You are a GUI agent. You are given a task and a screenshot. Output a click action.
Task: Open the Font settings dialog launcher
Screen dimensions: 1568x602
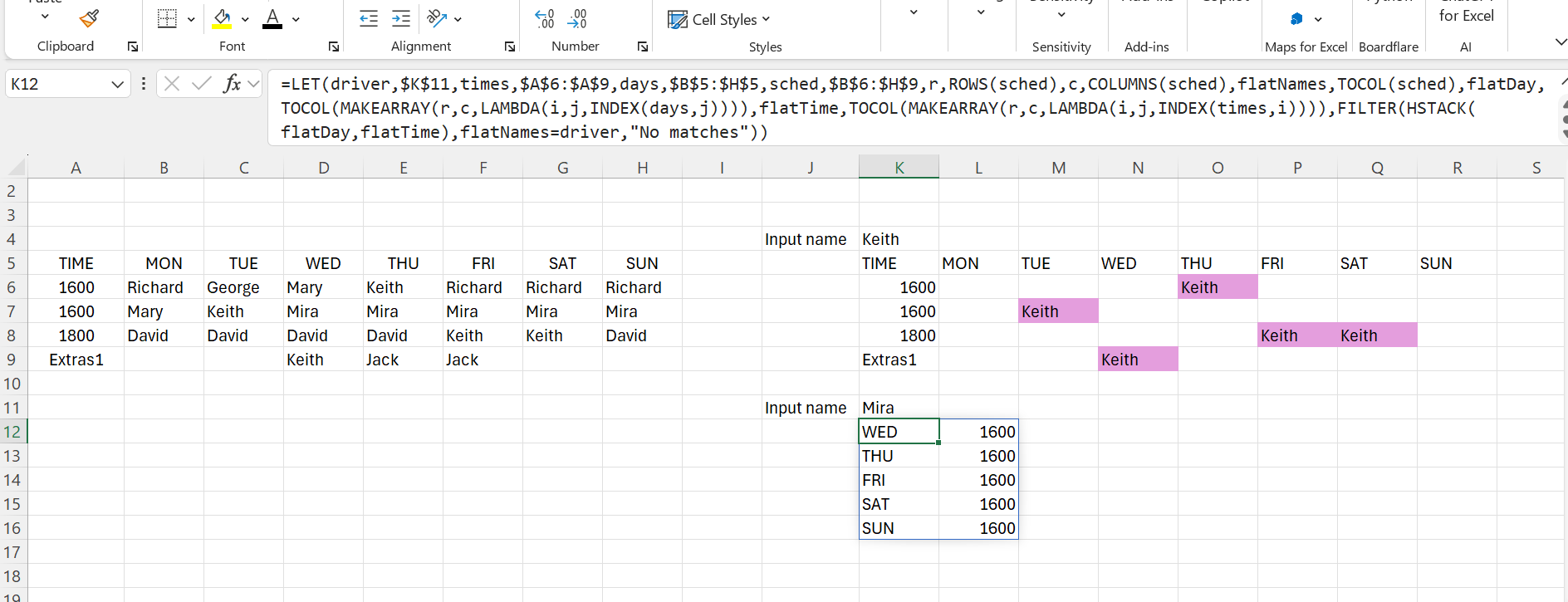[334, 46]
